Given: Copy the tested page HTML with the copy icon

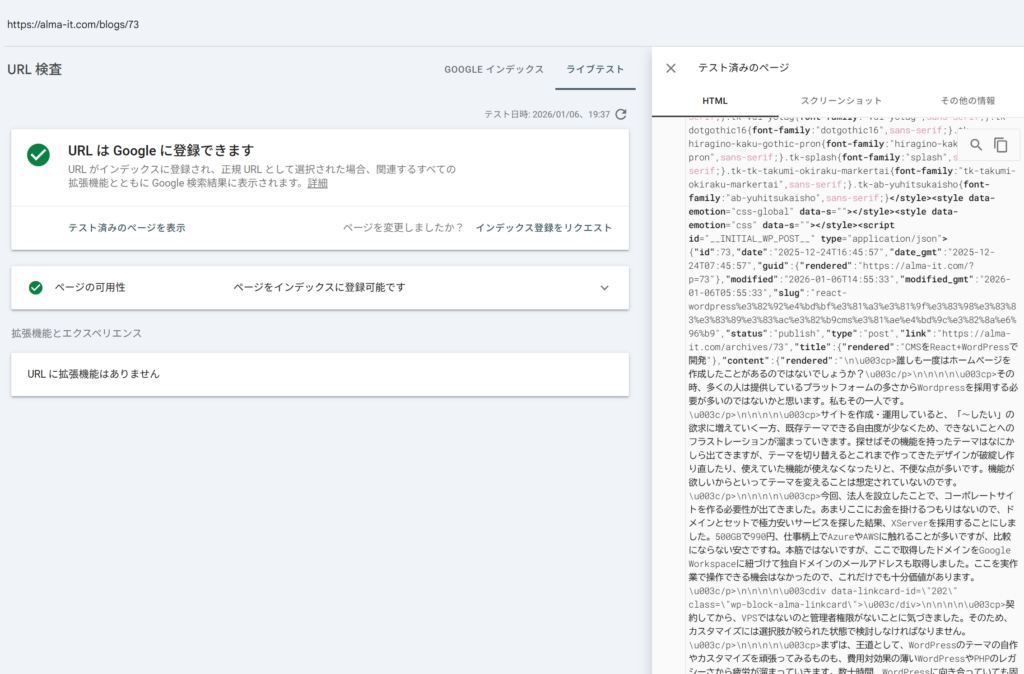Looking at the screenshot, I should click(1000, 145).
